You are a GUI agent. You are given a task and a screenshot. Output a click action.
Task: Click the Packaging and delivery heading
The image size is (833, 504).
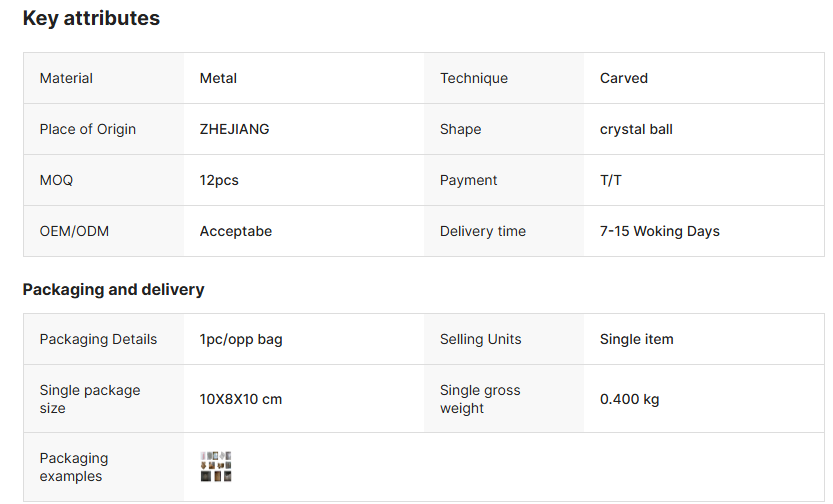[113, 289]
